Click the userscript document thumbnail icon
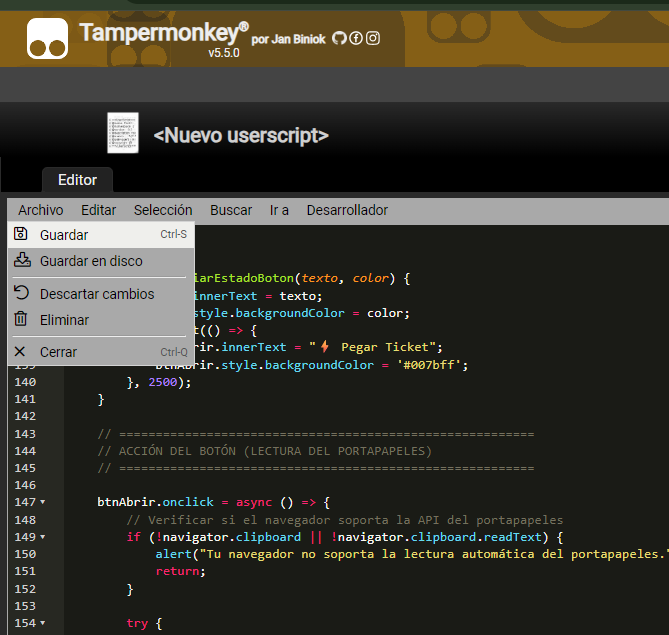Viewport: 669px width, 635px height. tap(123, 133)
